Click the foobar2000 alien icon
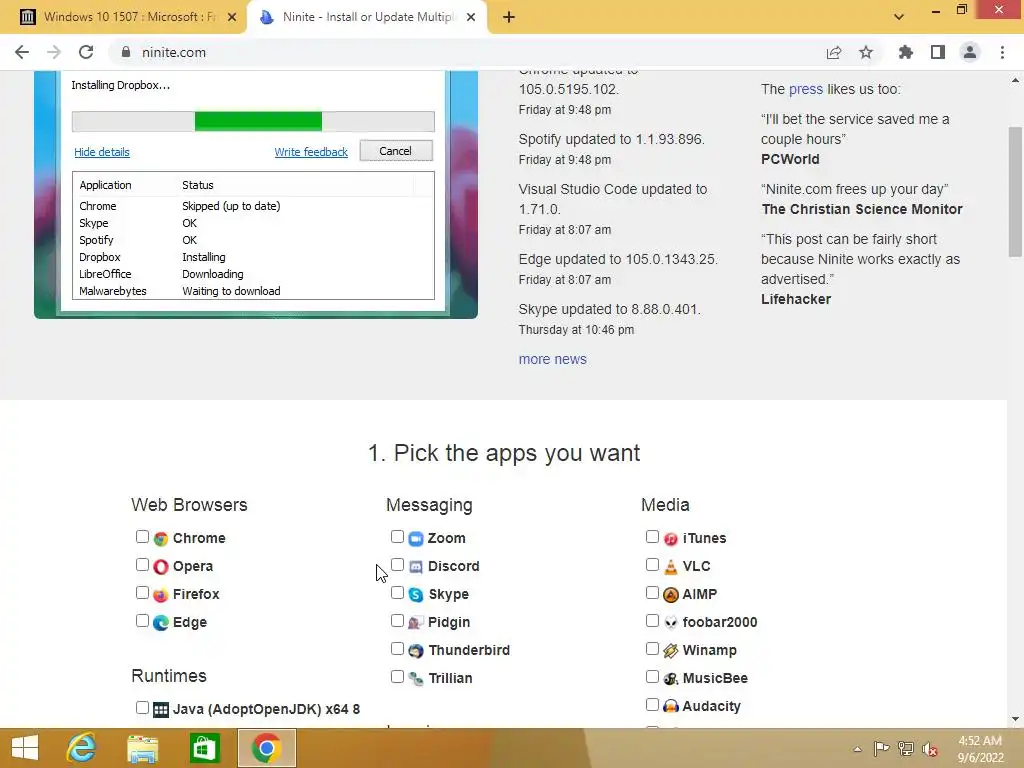1024x768 pixels. [671, 623]
